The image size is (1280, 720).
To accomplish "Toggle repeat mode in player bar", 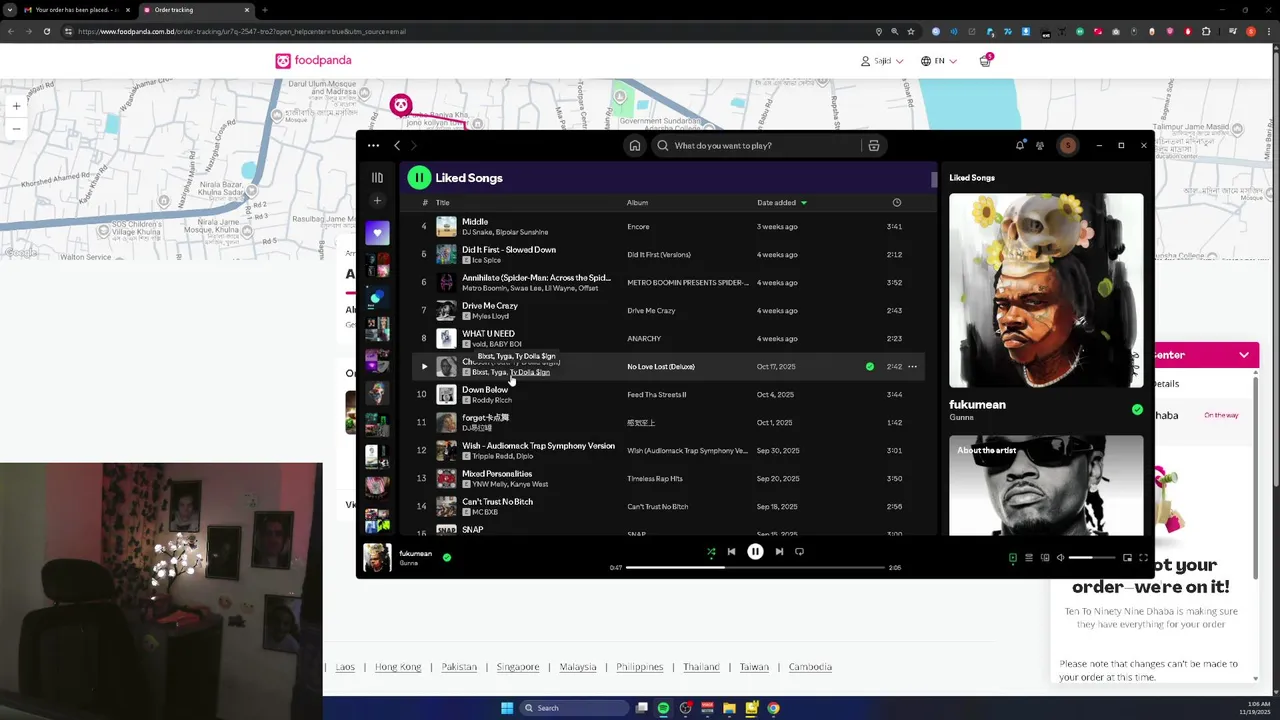I will (799, 552).
